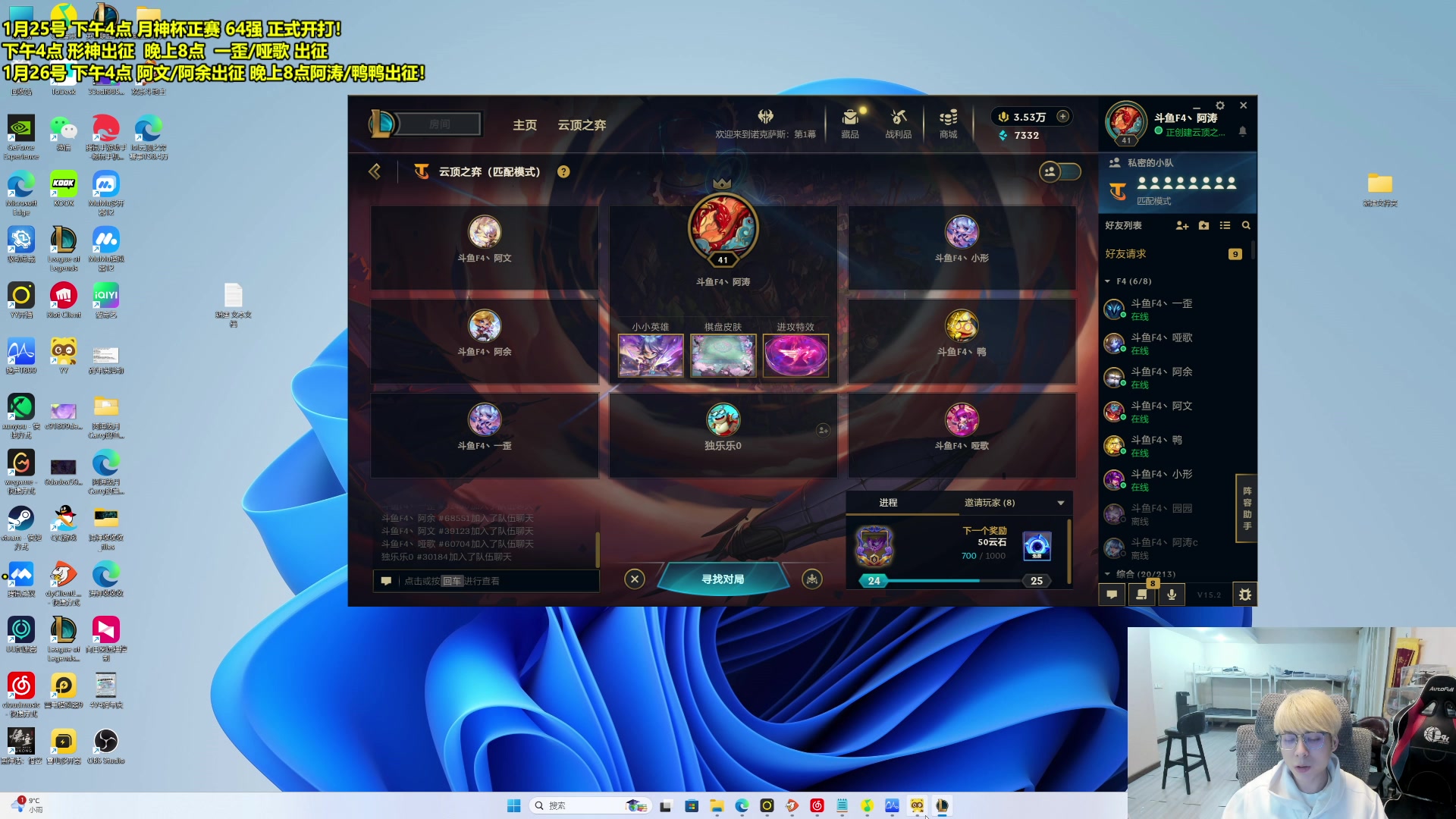Open friends list view options icon
The height and width of the screenshot is (819, 1456).
[1225, 225]
